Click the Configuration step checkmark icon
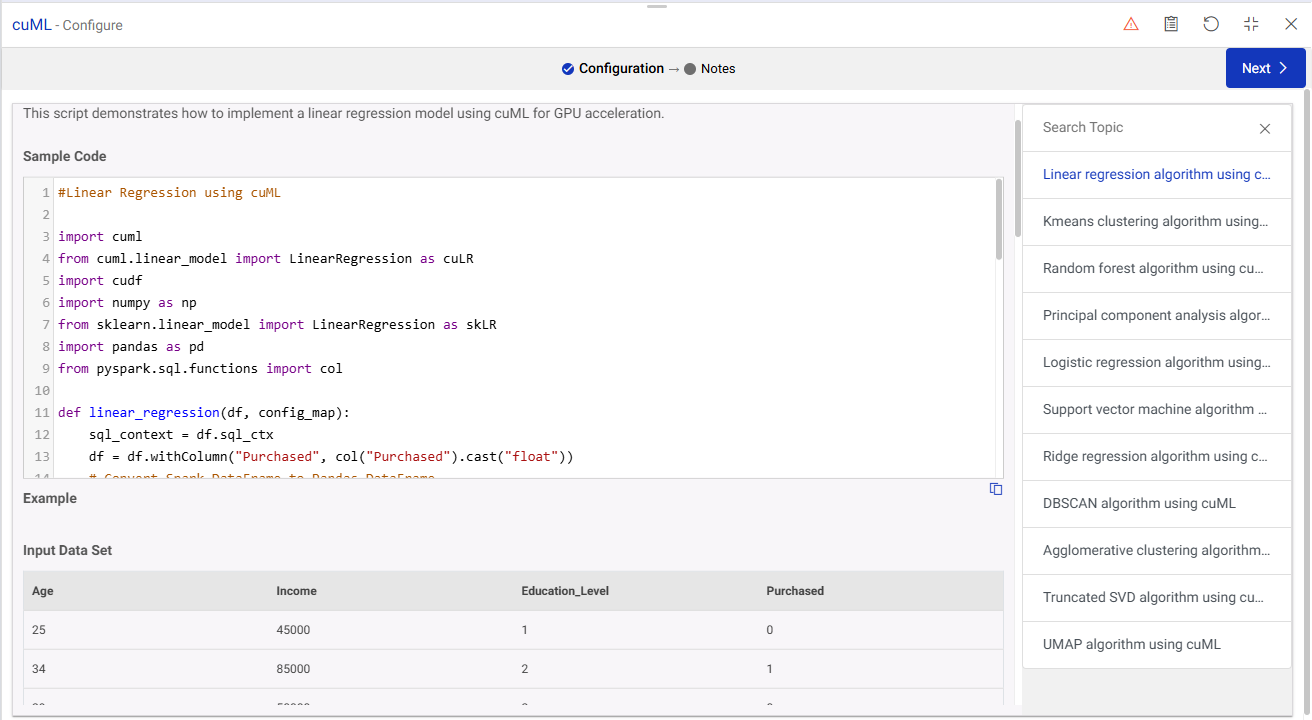The image size is (1312, 720). coord(570,68)
